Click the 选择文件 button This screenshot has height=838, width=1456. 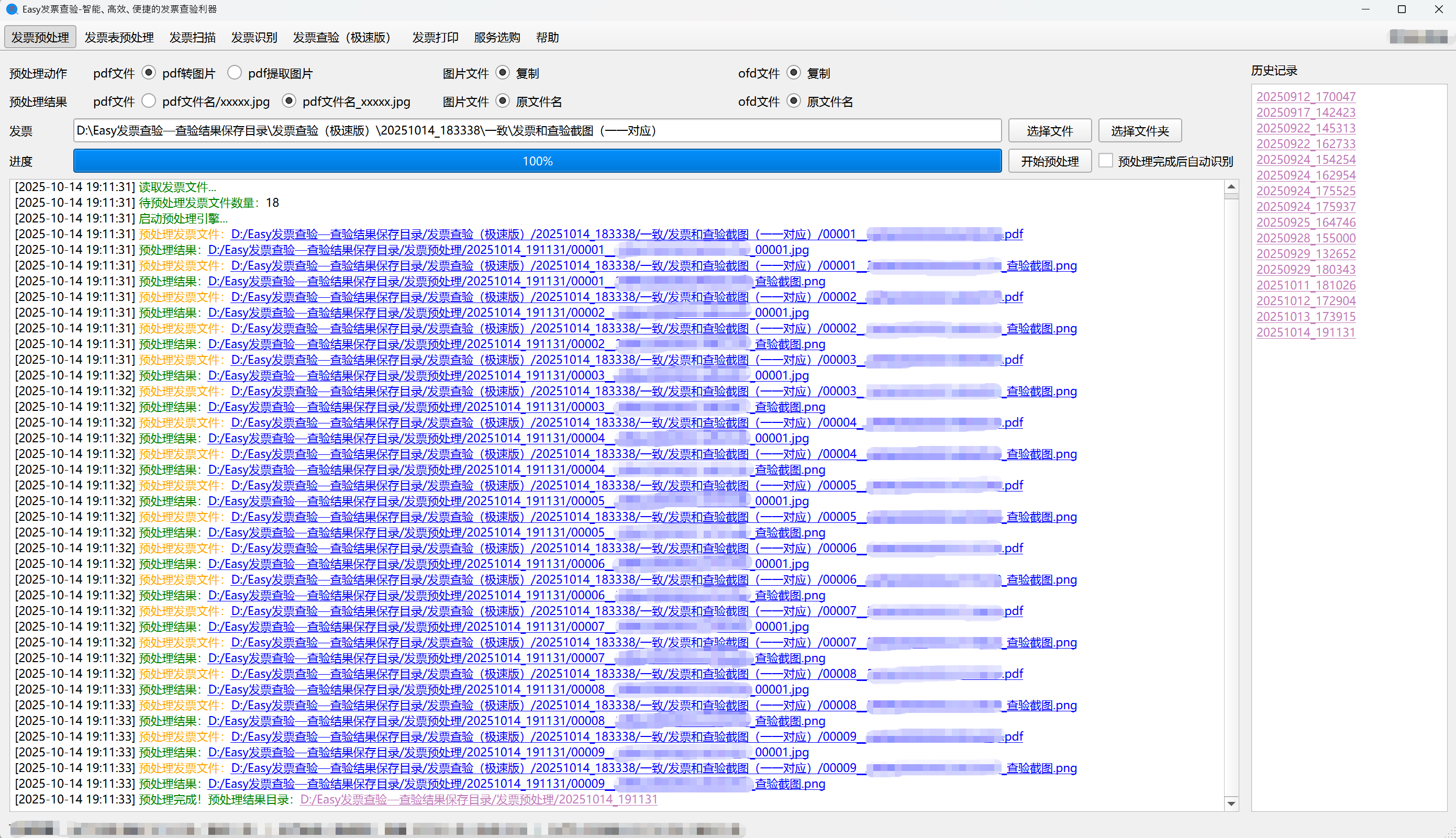point(1049,131)
